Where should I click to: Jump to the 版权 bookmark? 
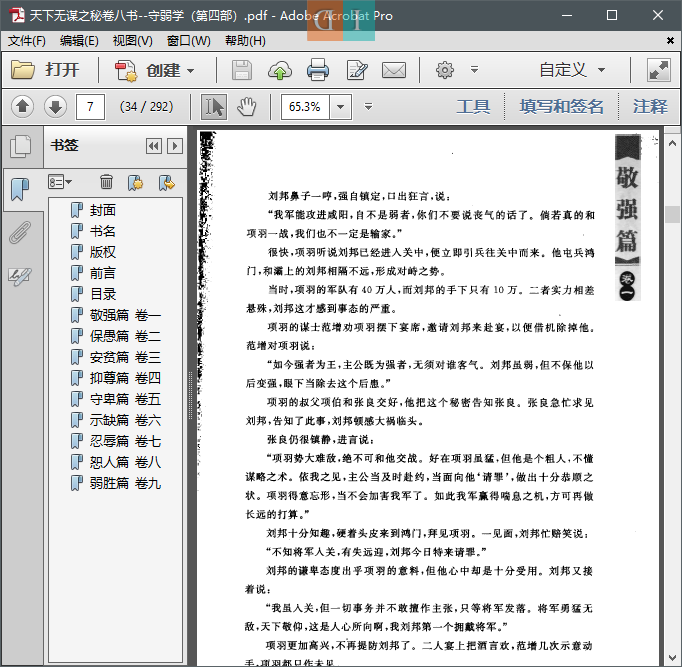click(x=103, y=252)
